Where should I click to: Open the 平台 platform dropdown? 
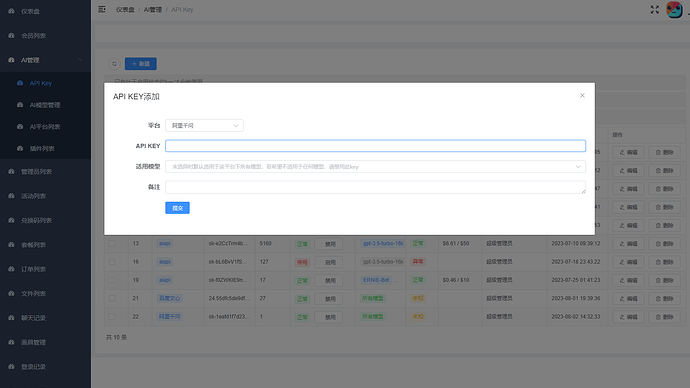(x=204, y=125)
